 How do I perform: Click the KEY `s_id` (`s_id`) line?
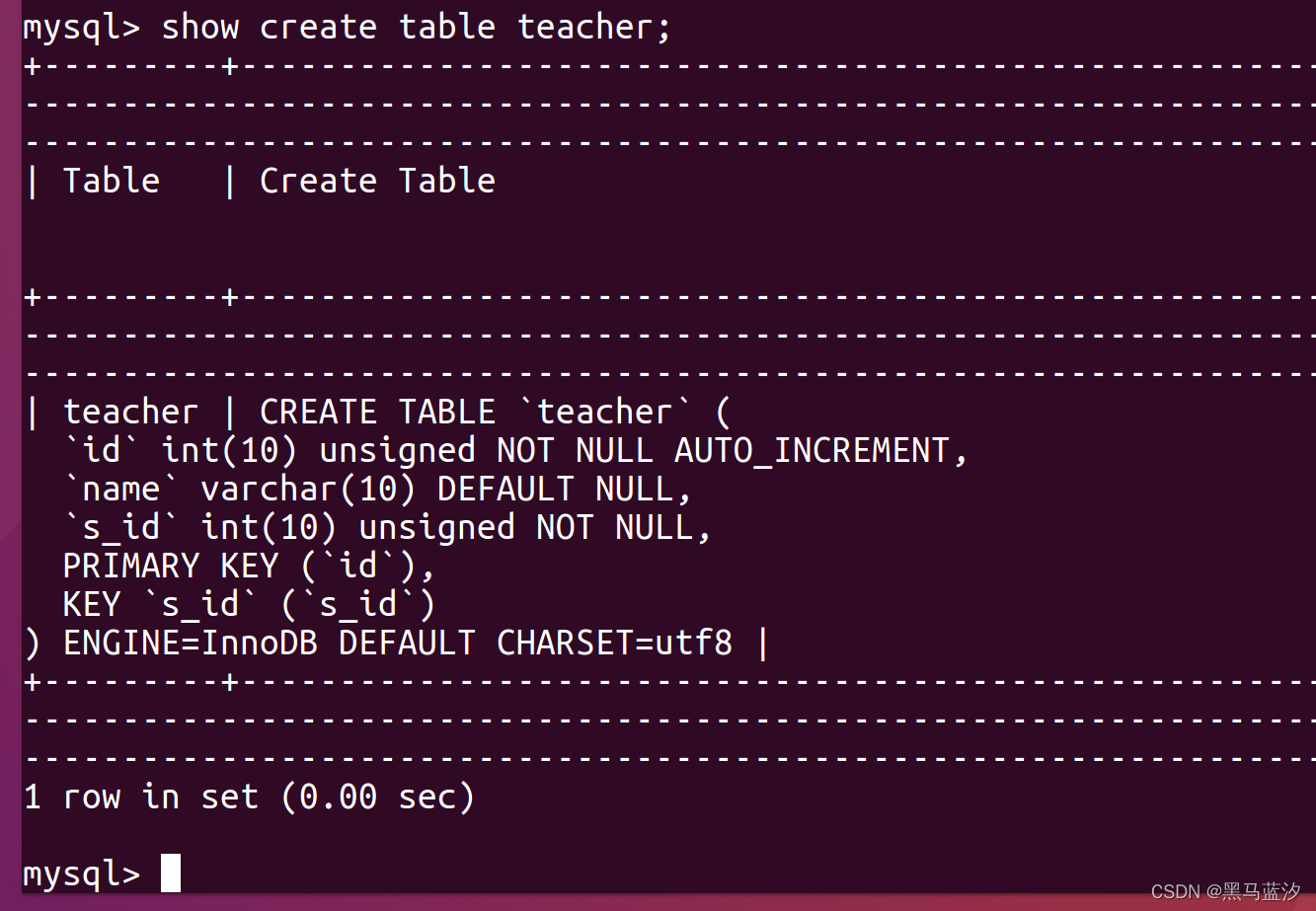pyautogui.click(x=249, y=605)
